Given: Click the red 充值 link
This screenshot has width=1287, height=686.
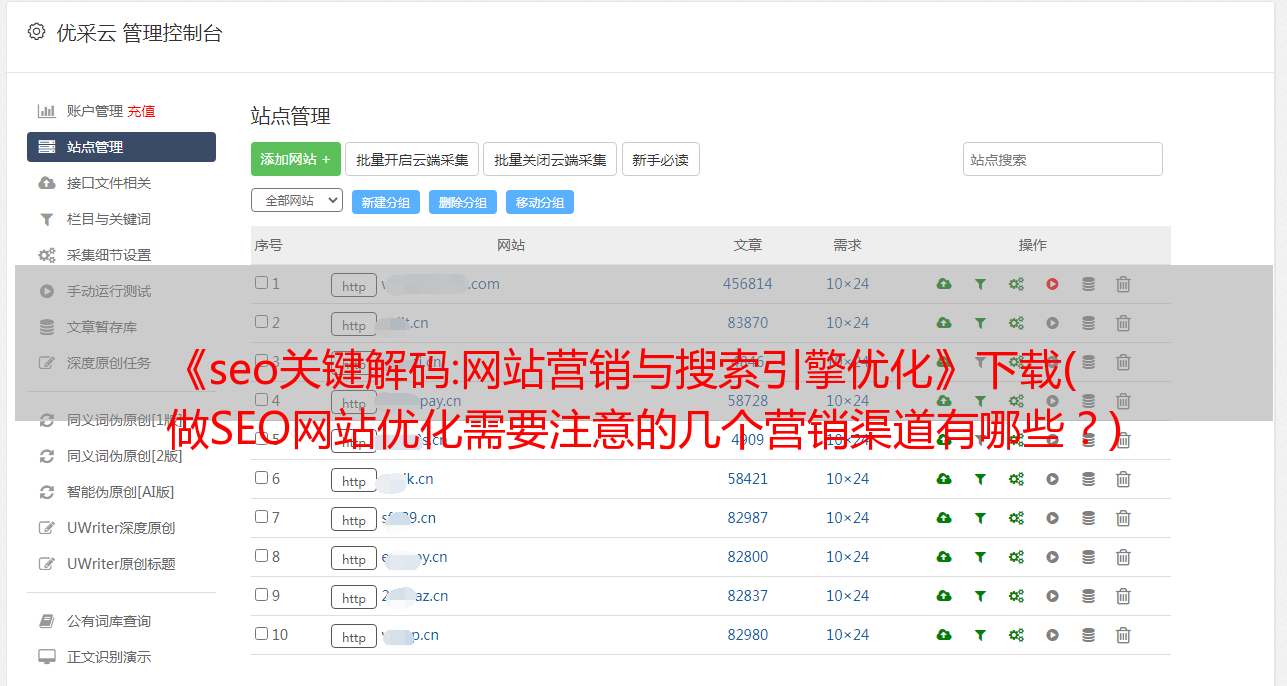Looking at the screenshot, I should tap(141, 111).
